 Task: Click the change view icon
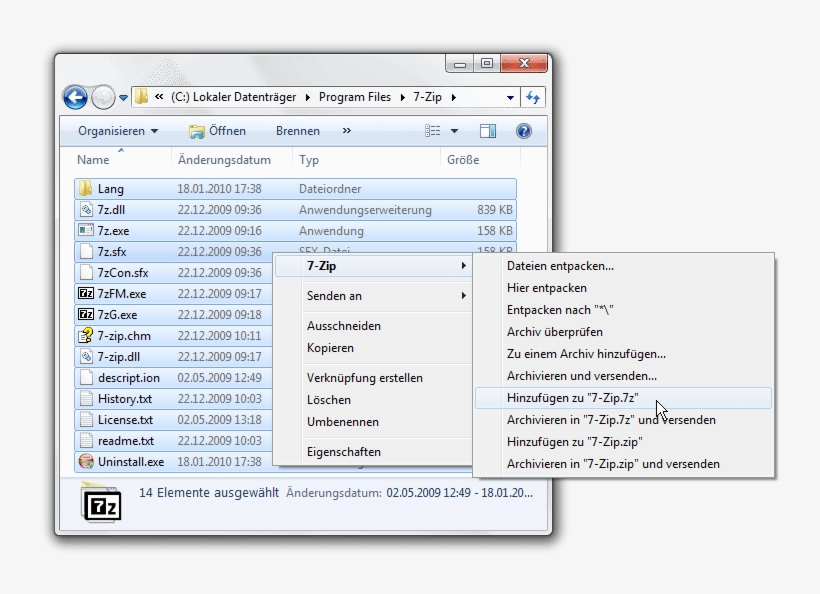point(432,131)
